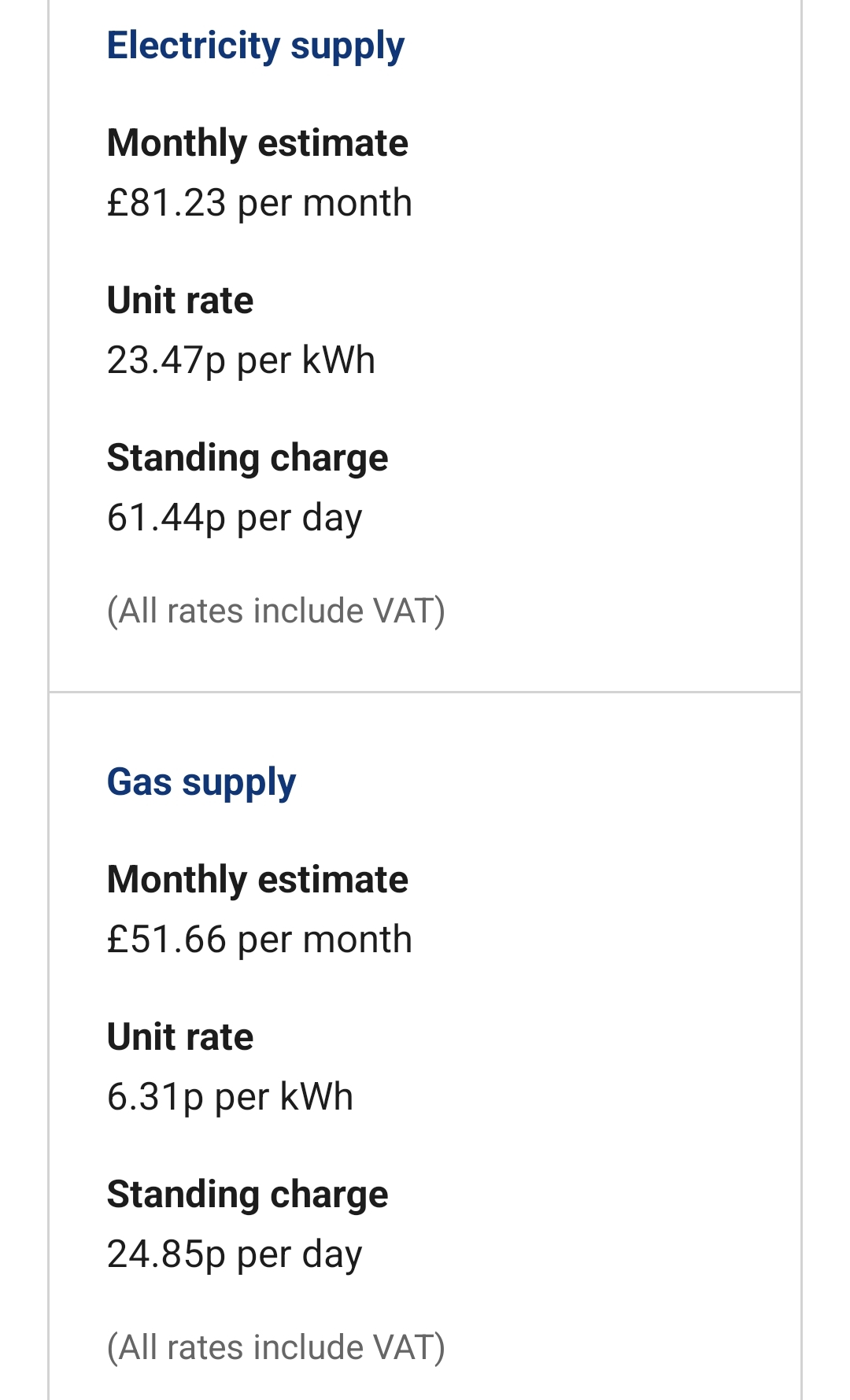Select the 24.85p per day charge
The image size is (850, 1400).
(x=235, y=1254)
